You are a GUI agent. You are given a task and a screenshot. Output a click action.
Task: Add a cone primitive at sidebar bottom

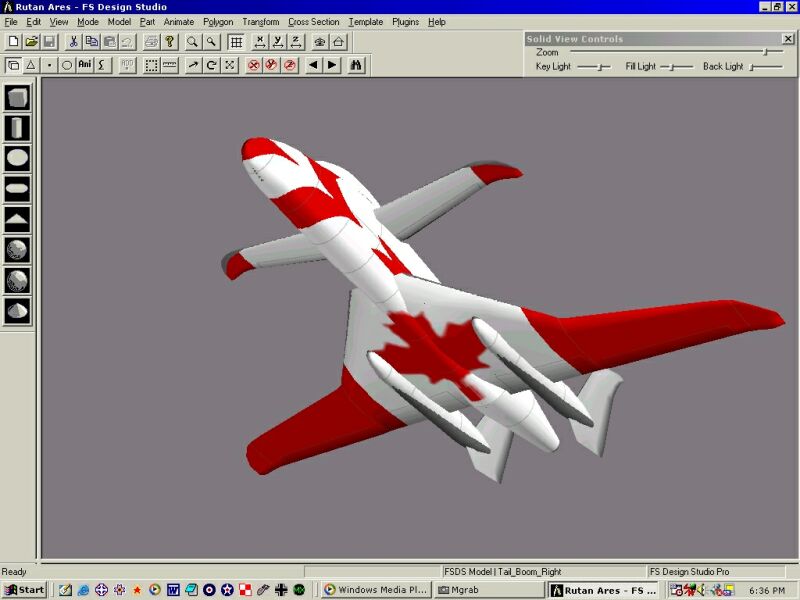(17, 311)
